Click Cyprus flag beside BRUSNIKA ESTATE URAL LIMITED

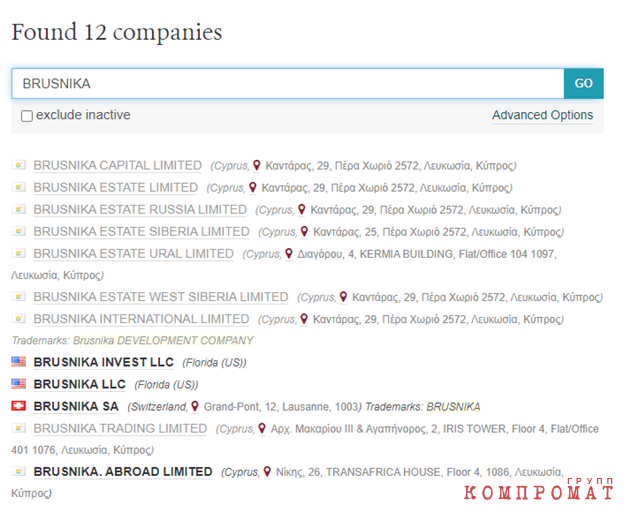(18, 253)
